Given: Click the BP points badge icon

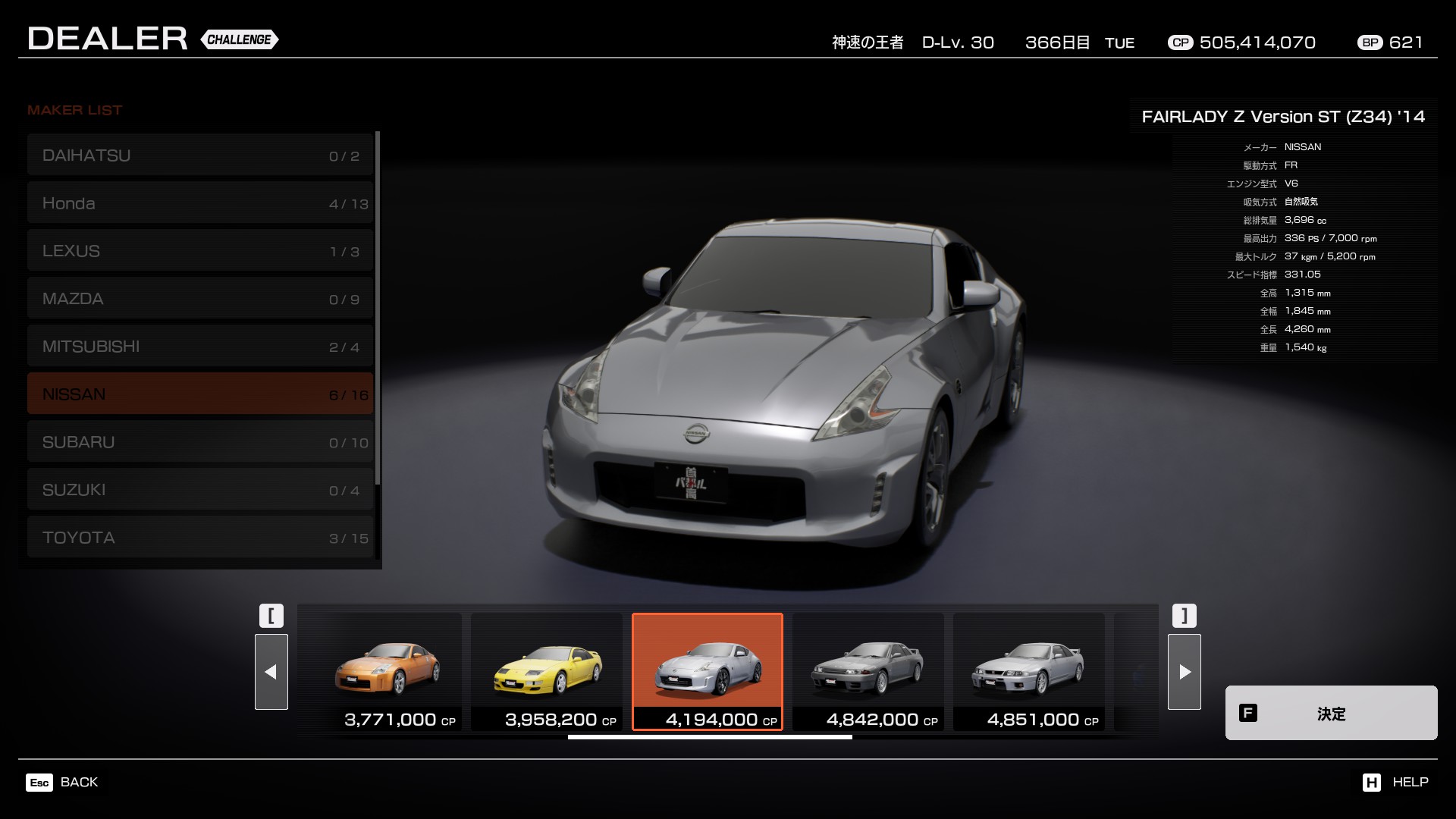Looking at the screenshot, I should 1370,42.
